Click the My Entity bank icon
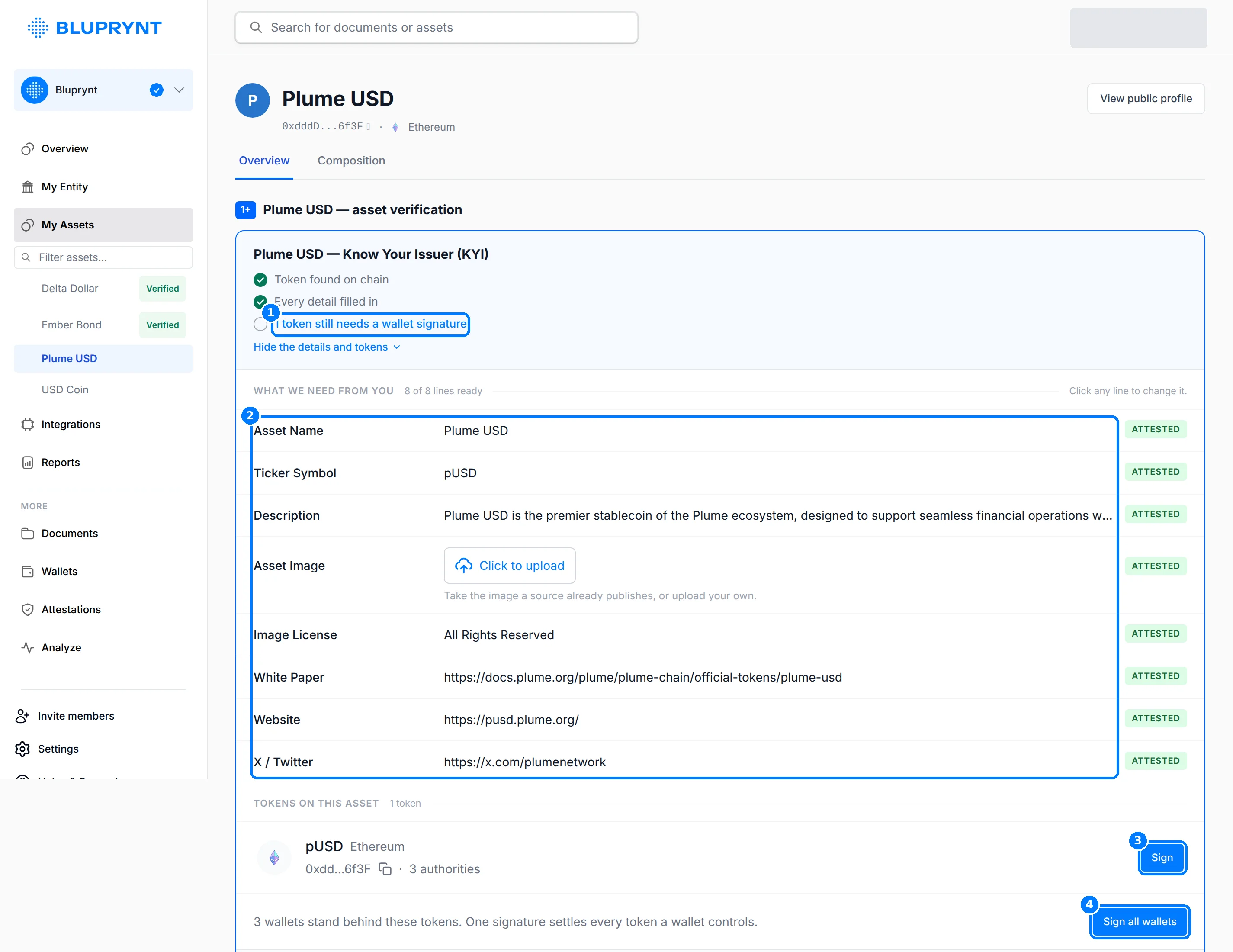1233x952 pixels. pos(28,187)
